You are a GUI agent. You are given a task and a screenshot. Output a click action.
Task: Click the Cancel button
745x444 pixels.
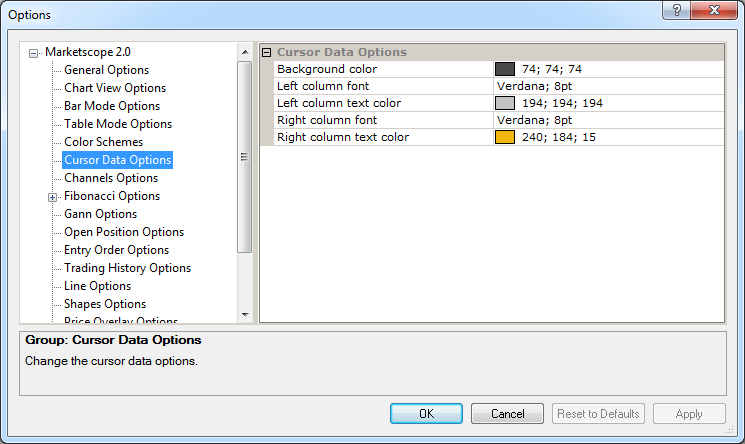pos(507,414)
